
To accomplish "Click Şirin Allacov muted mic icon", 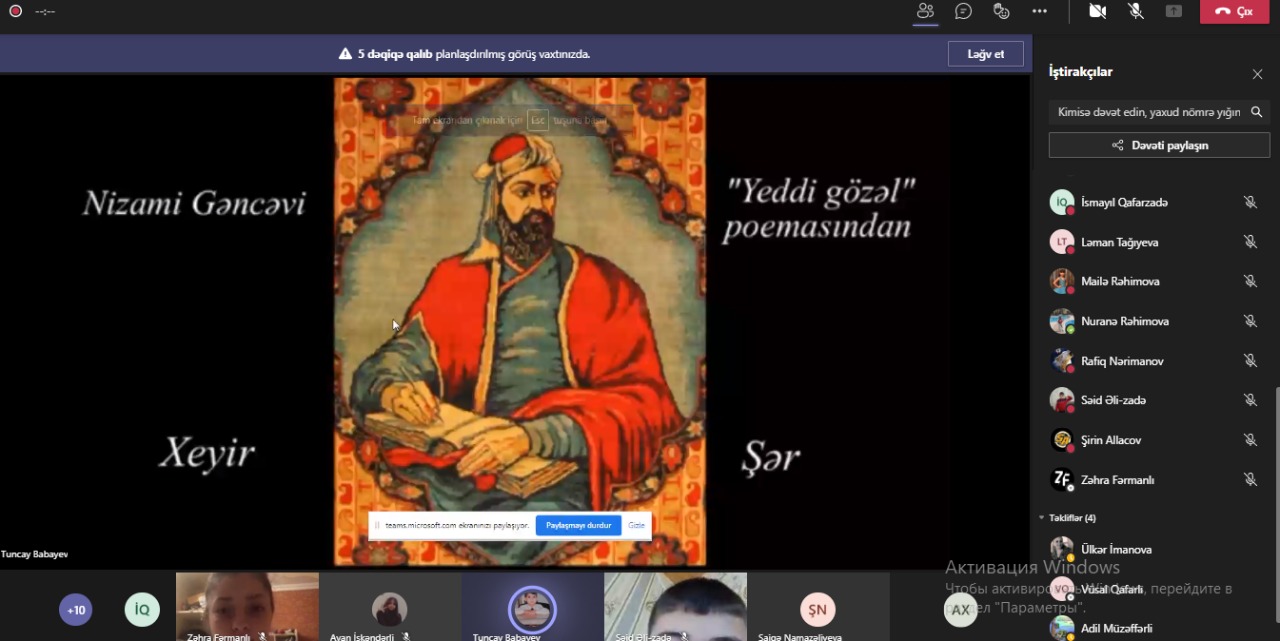I will tap(1250, 440).
